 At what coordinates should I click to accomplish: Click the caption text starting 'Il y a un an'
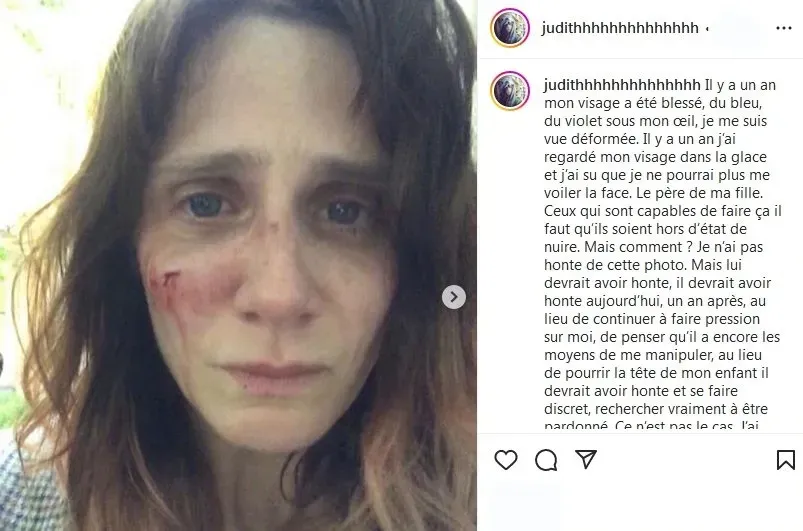663,253
